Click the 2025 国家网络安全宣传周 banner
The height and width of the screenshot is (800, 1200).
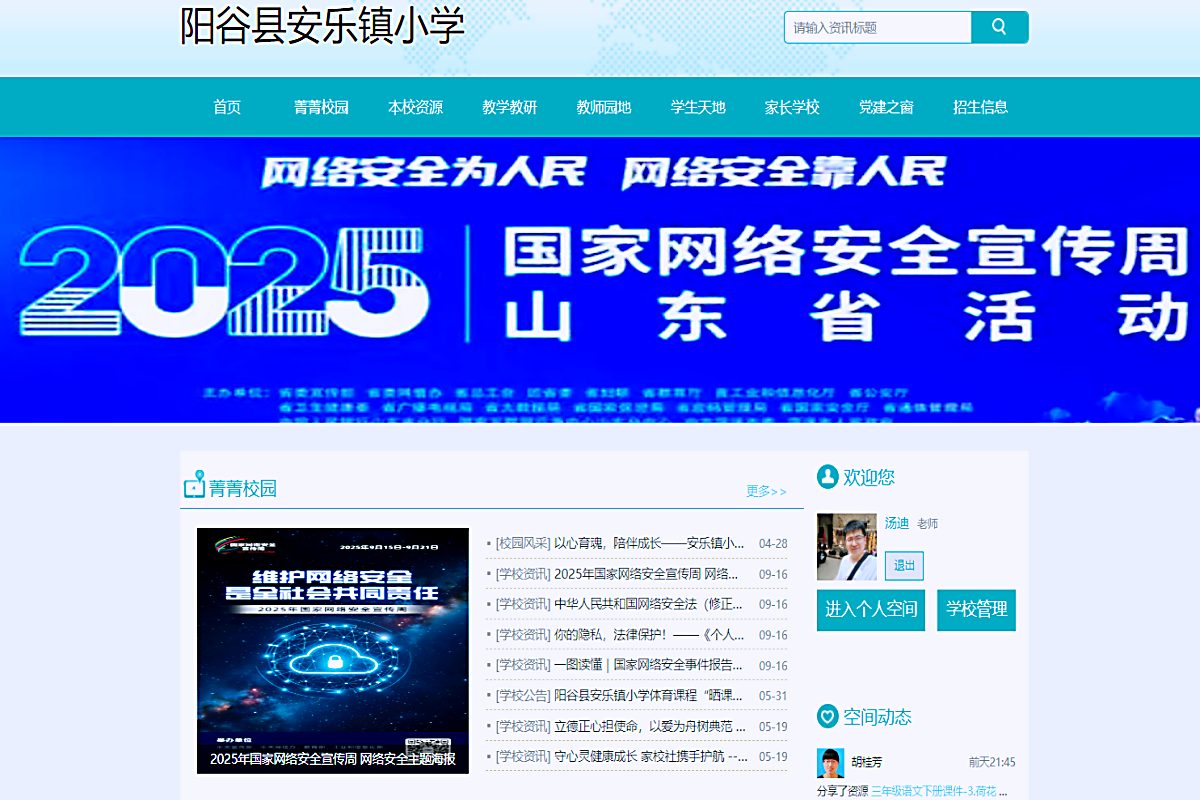600,280
